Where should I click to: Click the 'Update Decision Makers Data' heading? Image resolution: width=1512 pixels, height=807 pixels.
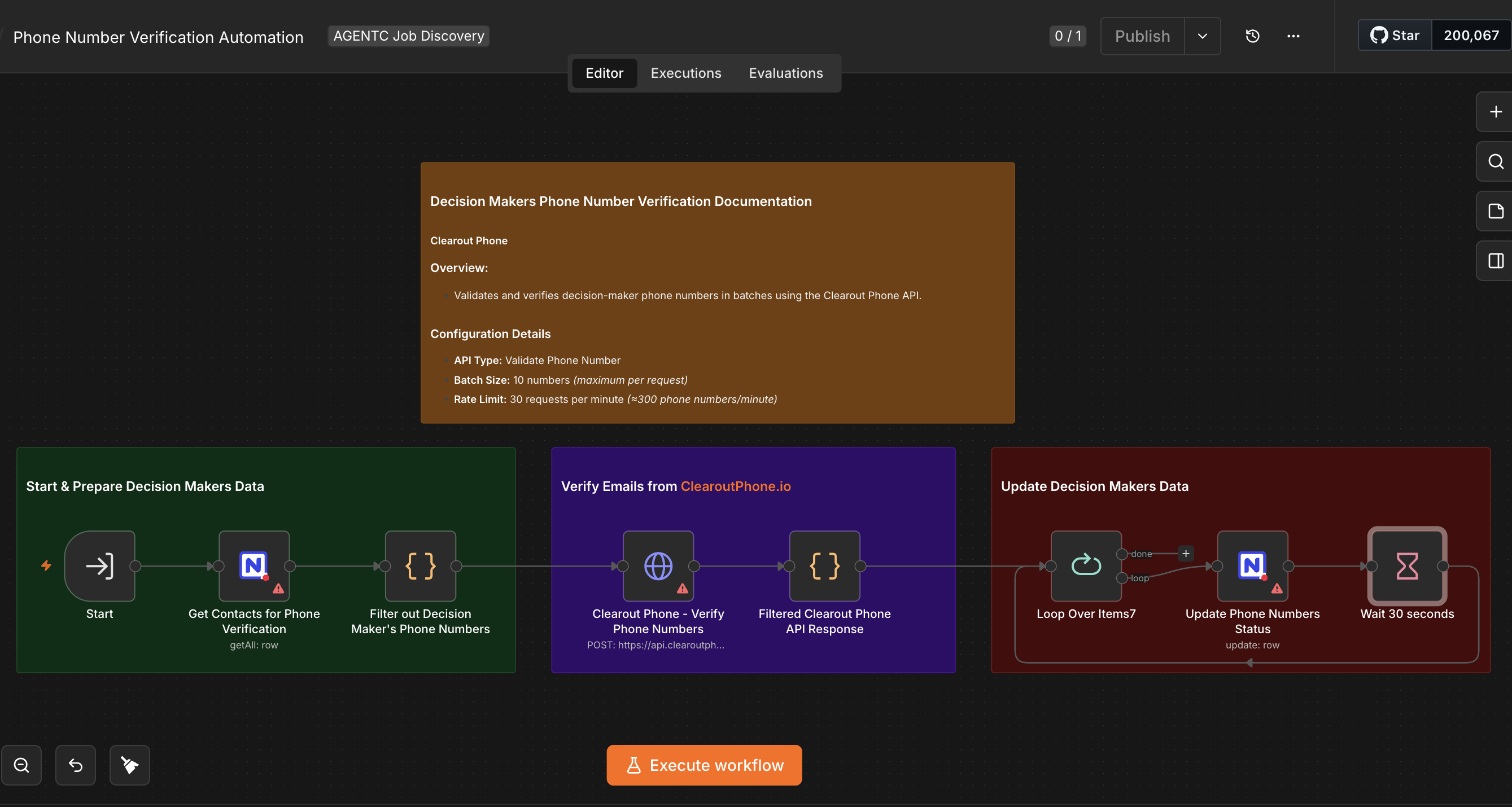tap(1095, 487)
